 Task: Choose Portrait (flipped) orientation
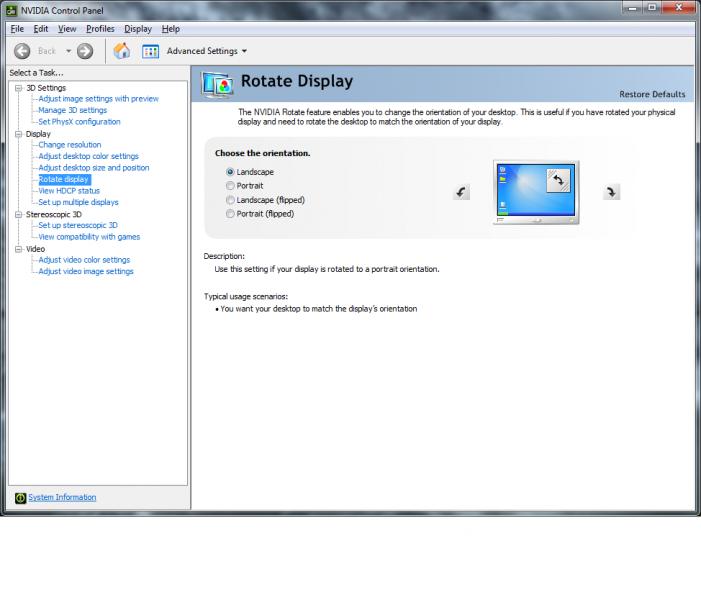pyautogui.click(x=232, y=214)
